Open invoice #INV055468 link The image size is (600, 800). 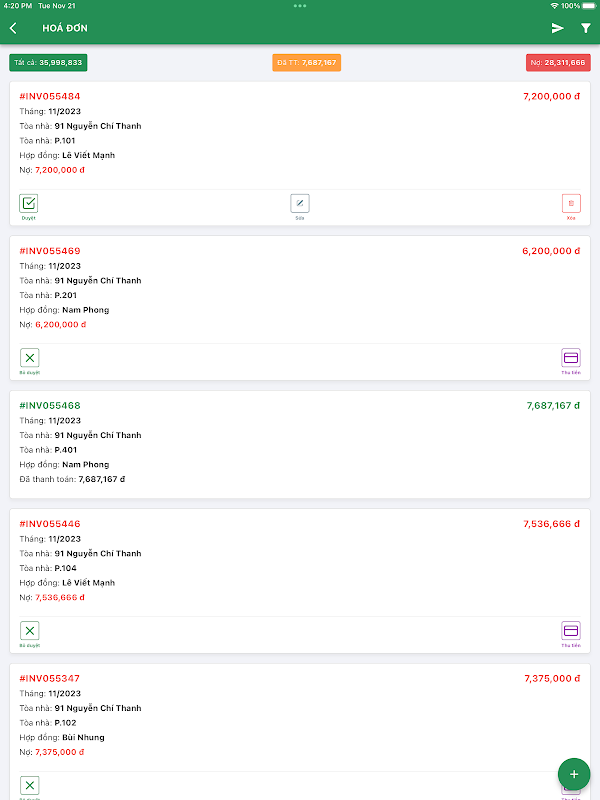pos(50,406)
